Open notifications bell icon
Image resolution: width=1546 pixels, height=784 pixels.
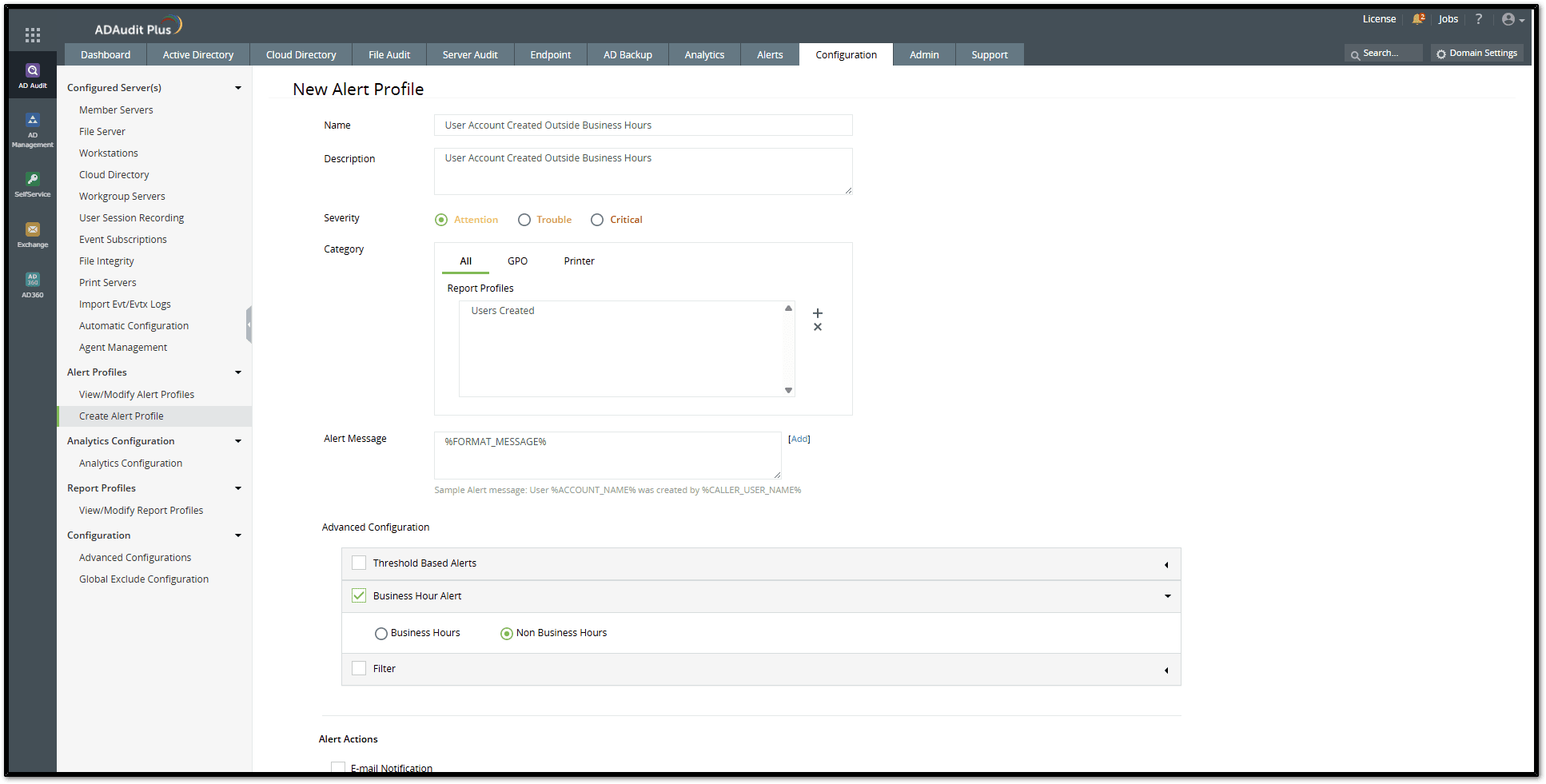point(1418,19)
